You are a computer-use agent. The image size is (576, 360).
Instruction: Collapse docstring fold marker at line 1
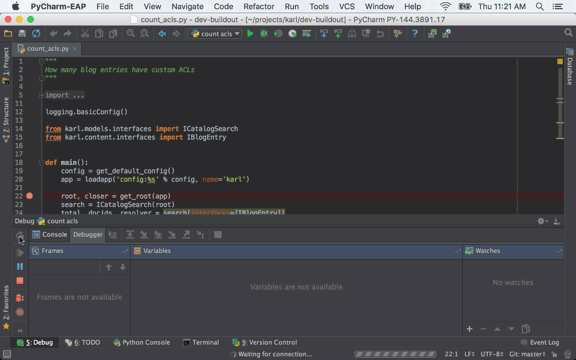pyautogui.click(x=42, y=61)
